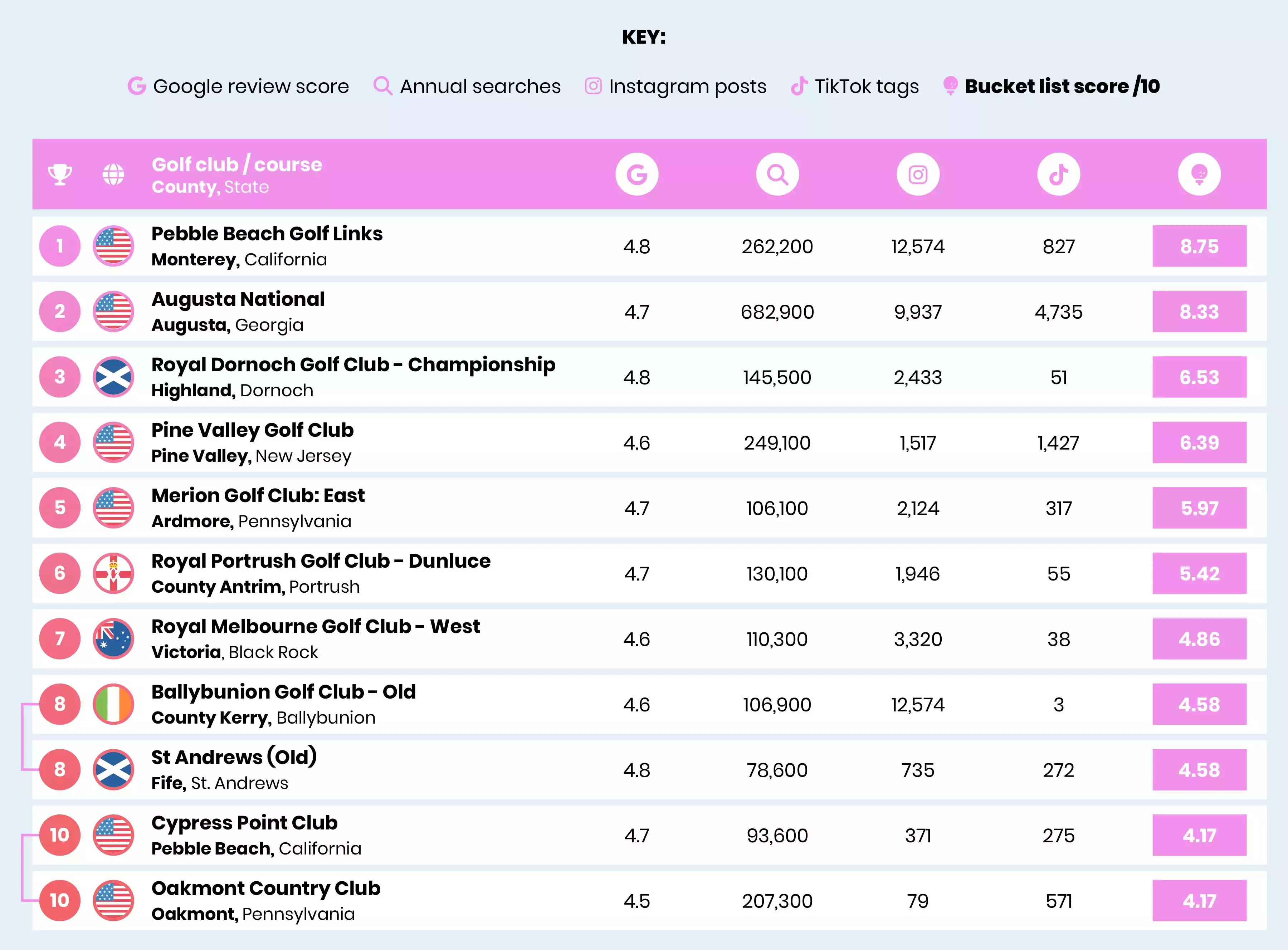This screenshot has width=1288, height=950.
Task: Click the 1,427 TikTok tags value
Action: tap(1058, 443)
